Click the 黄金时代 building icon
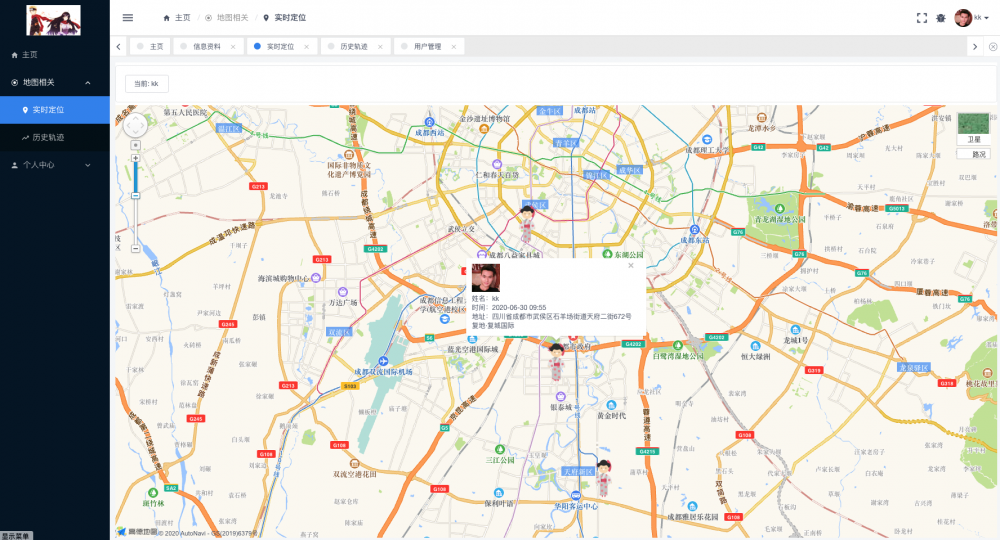The image size is (1000, 540). coord(611,405)
